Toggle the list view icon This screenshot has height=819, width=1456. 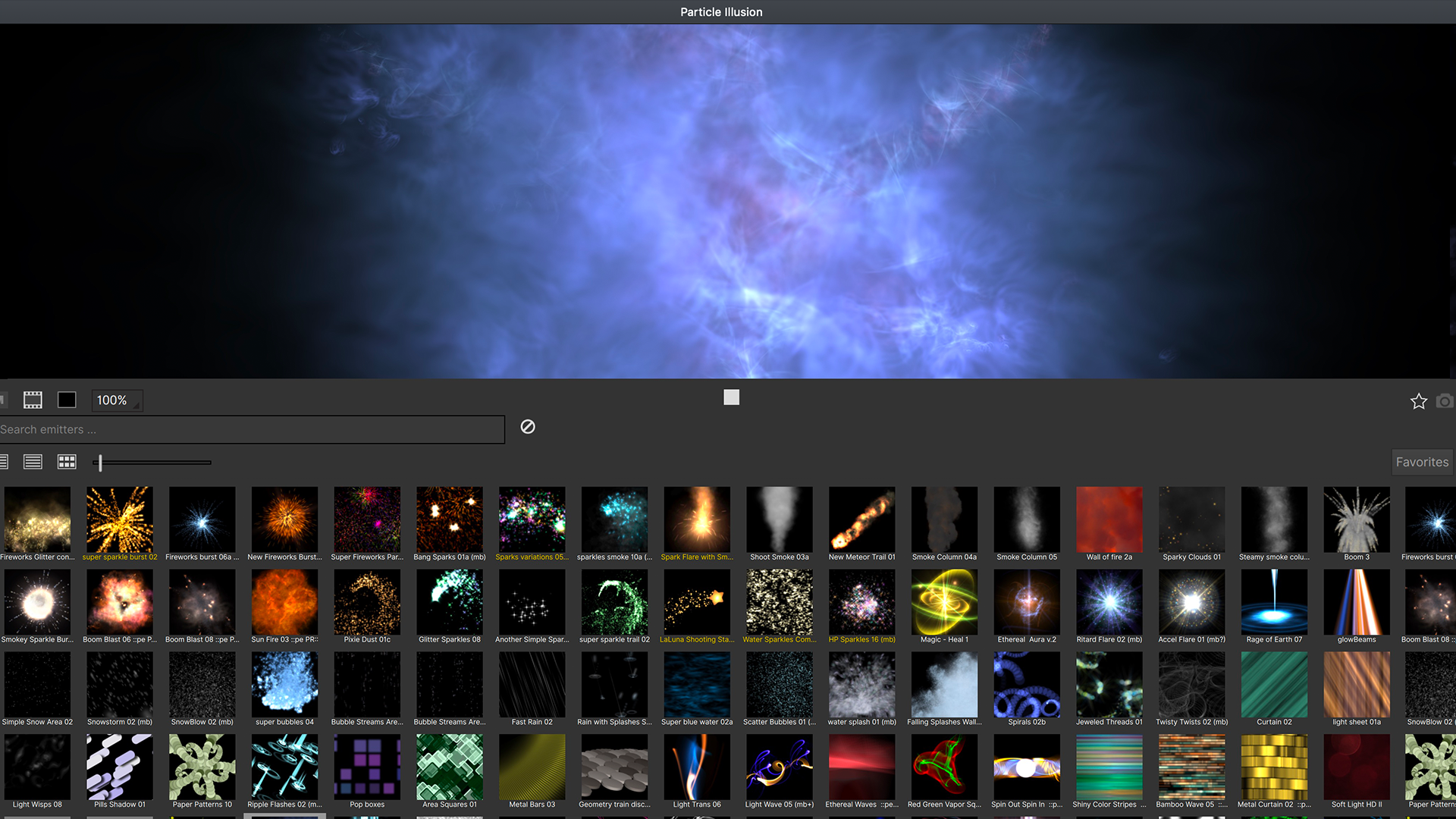[x=33, y=461]
